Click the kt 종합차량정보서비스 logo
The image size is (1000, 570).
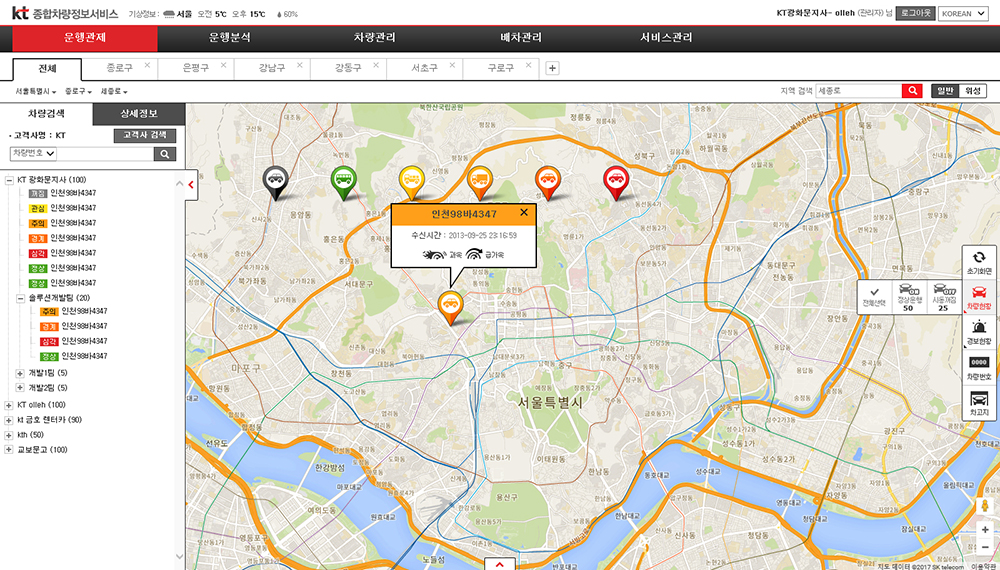(65, 13)
